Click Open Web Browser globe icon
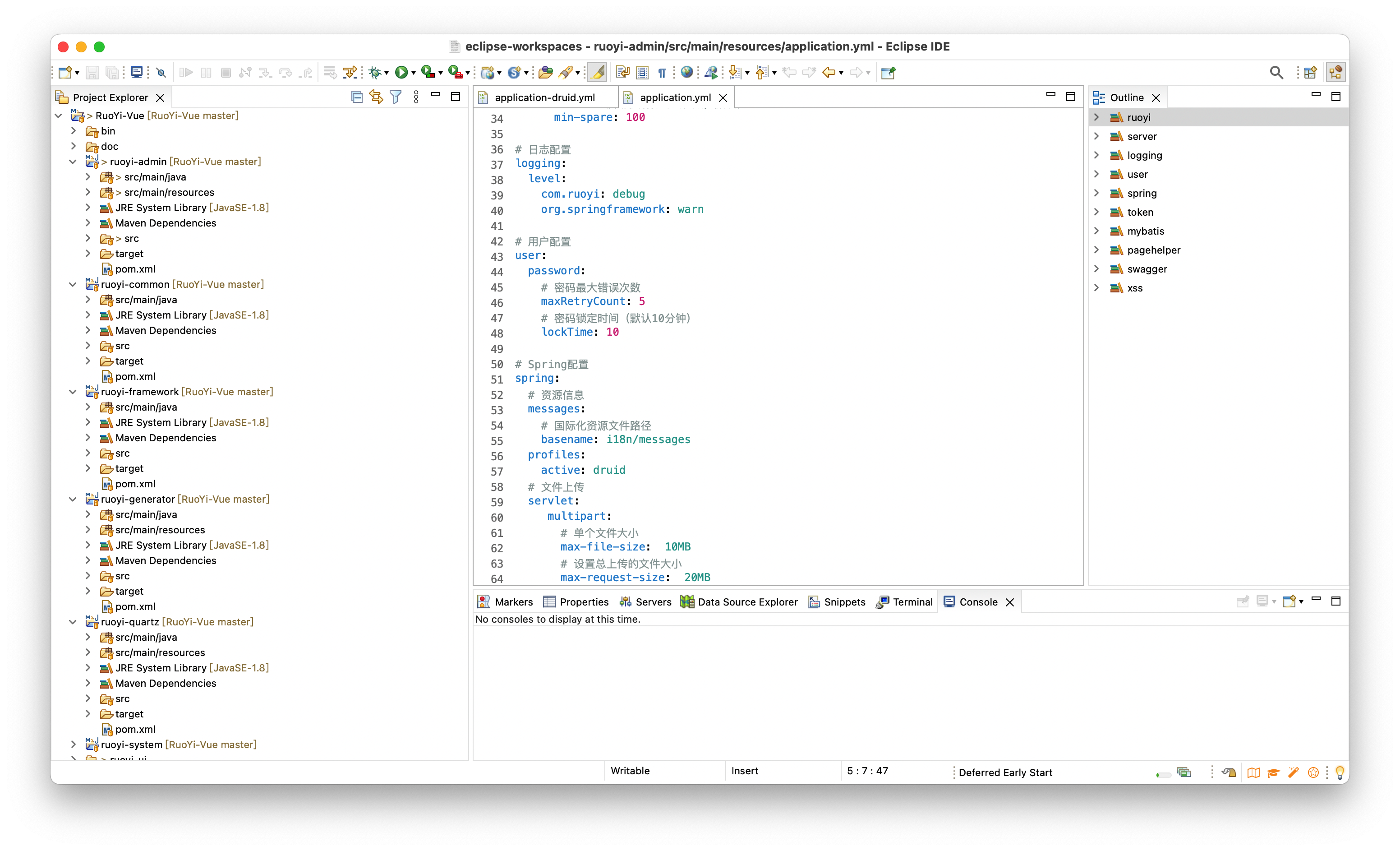 687,72
